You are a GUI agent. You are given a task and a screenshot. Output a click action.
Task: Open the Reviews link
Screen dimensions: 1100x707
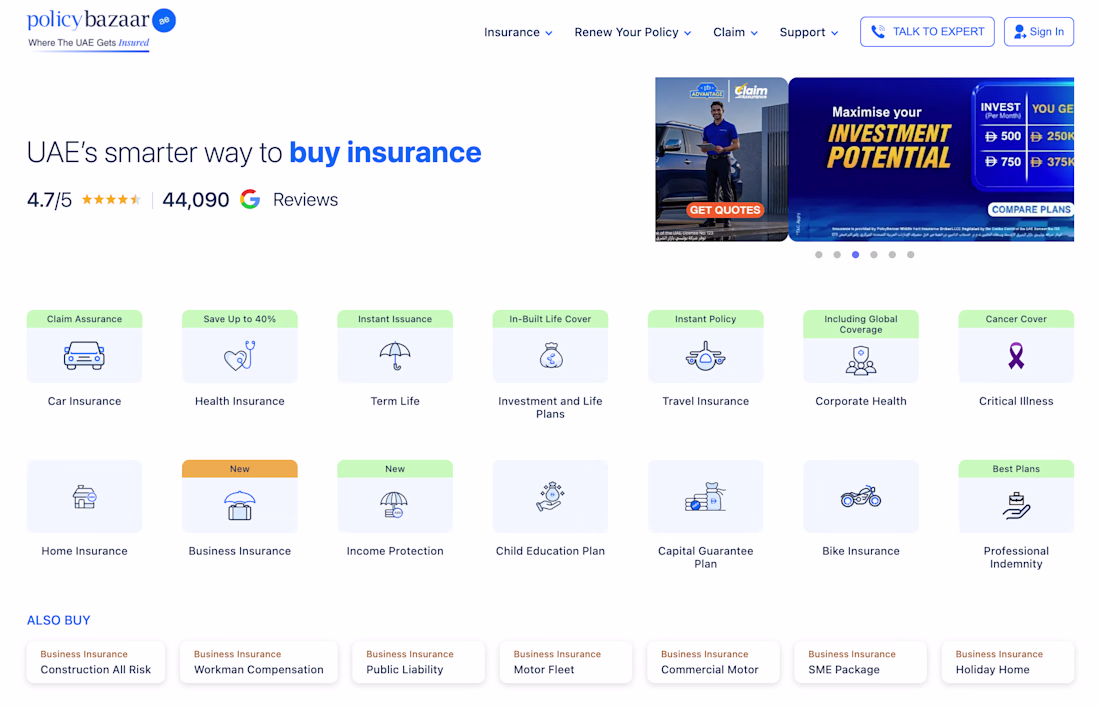(305, 200)
